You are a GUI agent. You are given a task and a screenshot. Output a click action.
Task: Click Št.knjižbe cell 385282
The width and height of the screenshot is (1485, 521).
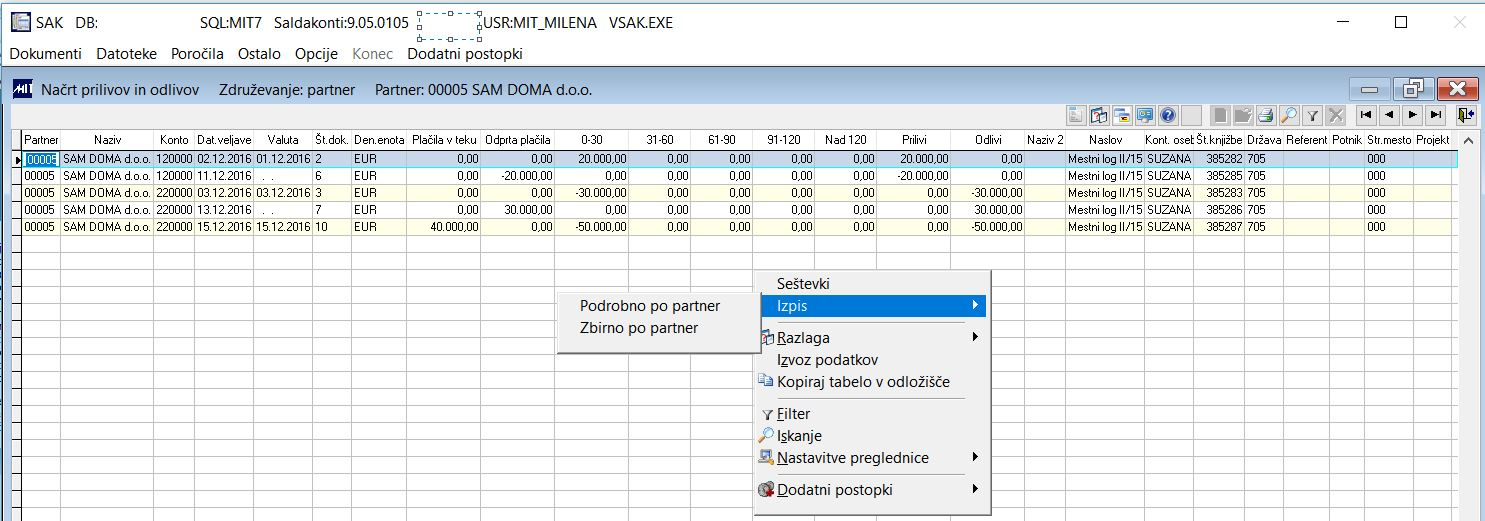[x=1219, y=158]
